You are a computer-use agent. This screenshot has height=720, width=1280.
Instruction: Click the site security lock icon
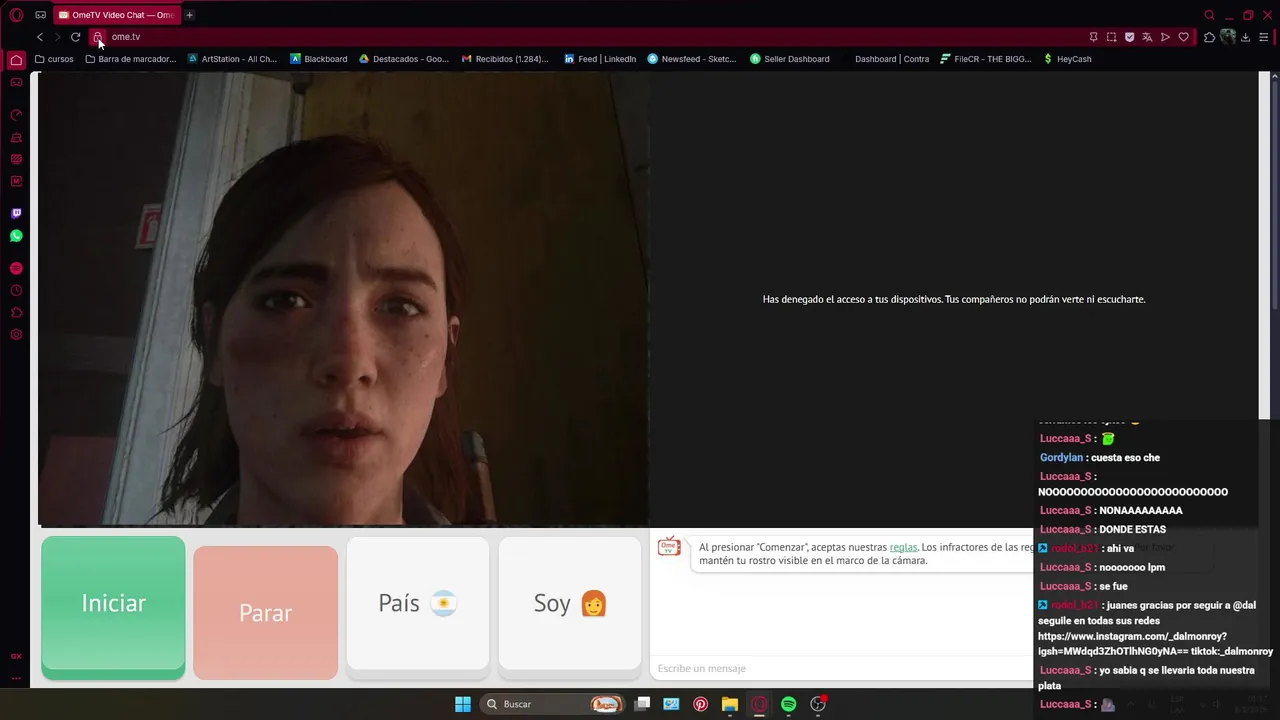(98, 37)
